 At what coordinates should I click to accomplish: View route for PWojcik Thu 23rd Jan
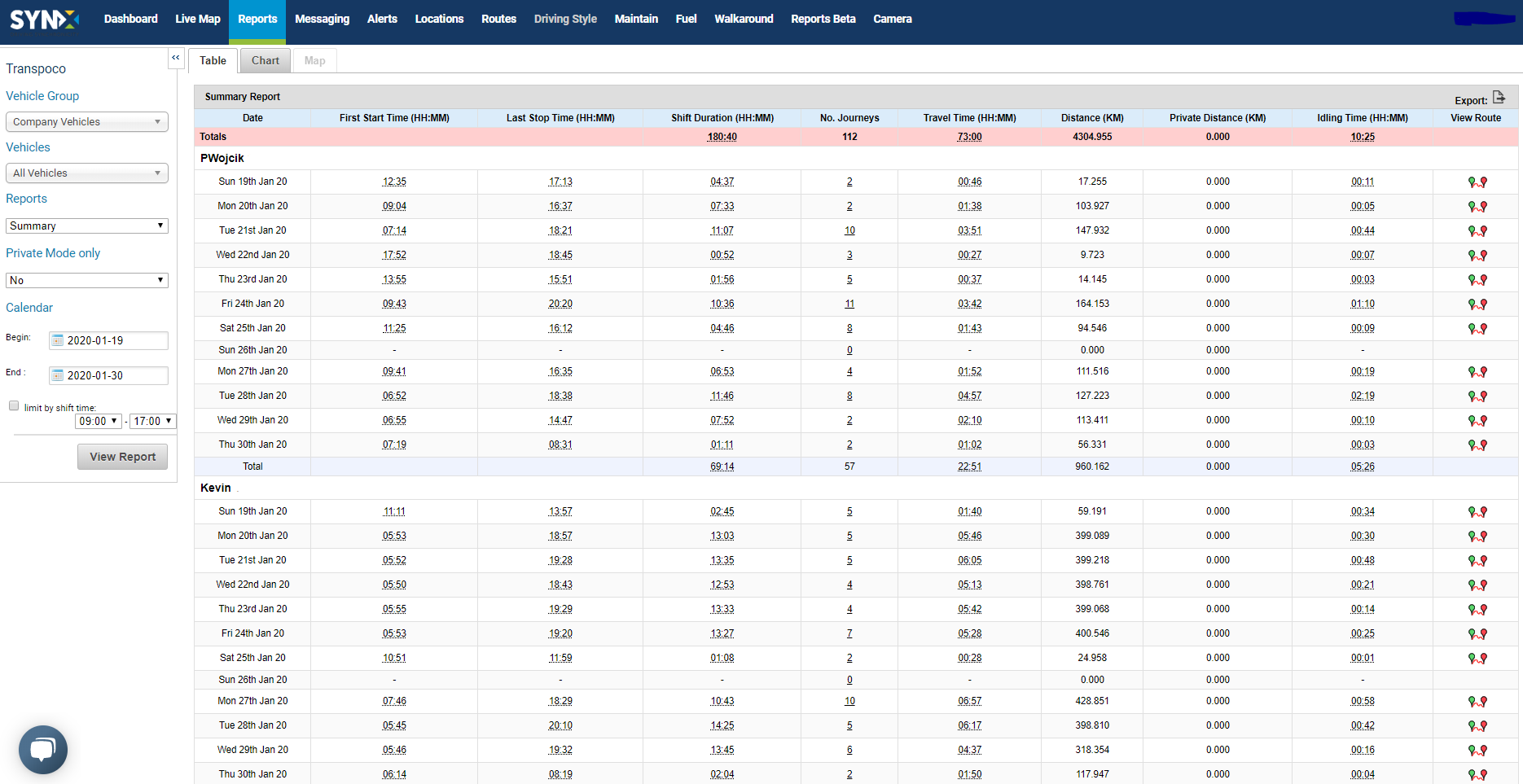pyautogui.click(x=1477, y=280)
